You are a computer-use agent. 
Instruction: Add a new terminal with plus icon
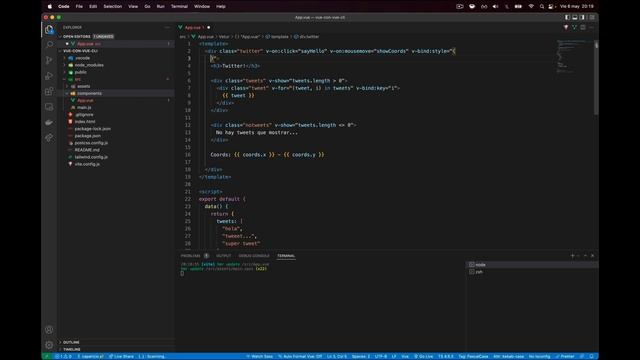[x=572, y=256]
